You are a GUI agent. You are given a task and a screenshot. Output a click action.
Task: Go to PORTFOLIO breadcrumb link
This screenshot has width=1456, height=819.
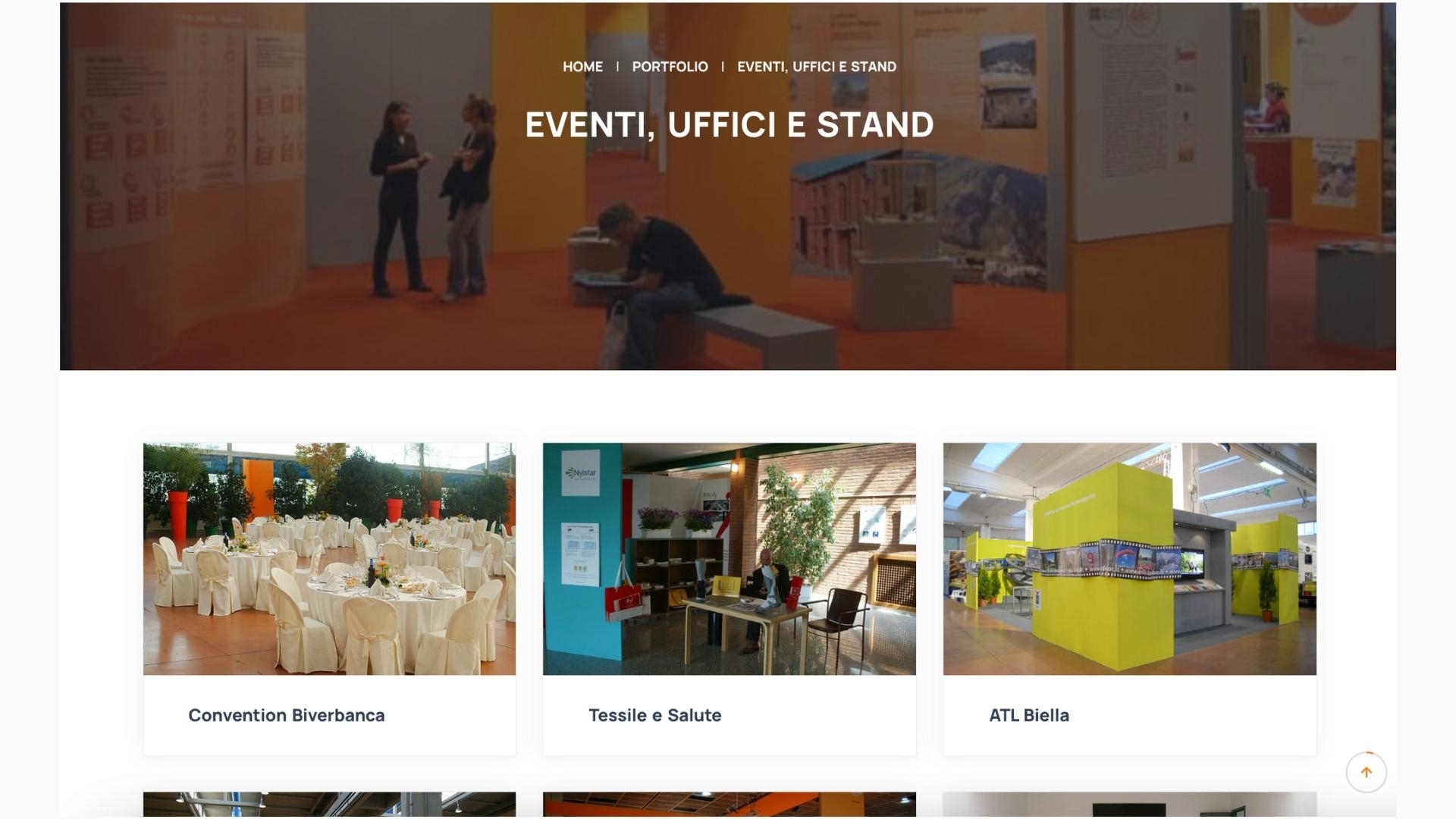point(670,67)
